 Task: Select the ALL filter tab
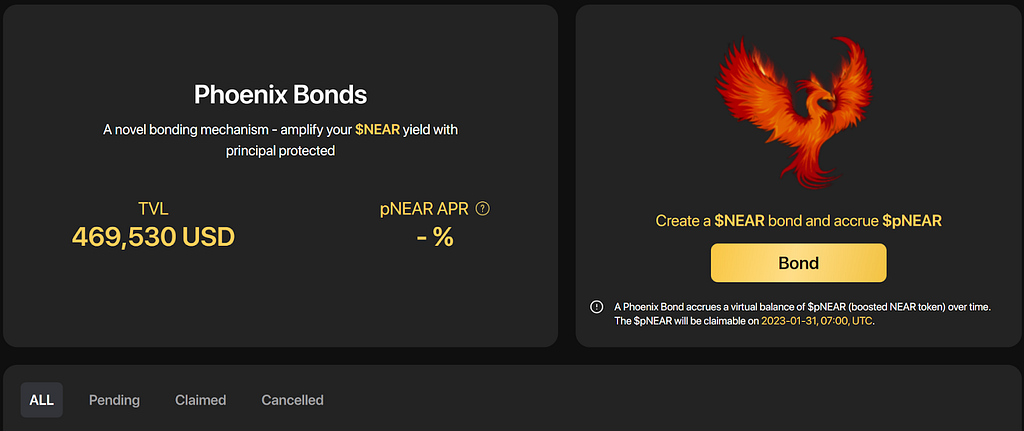point(42,400)
